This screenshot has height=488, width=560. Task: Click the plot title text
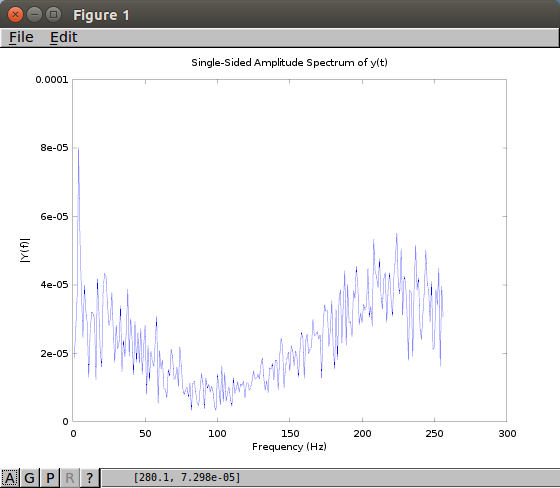(289, 63)
